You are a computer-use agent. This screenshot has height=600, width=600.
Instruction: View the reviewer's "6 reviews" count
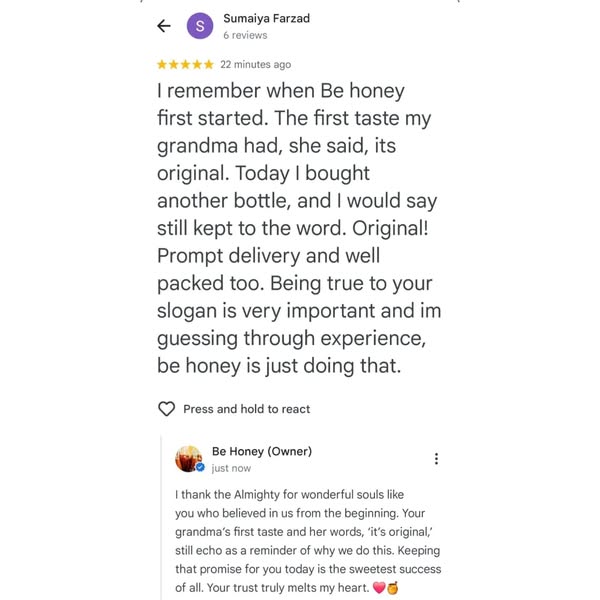tap(245, 35)
